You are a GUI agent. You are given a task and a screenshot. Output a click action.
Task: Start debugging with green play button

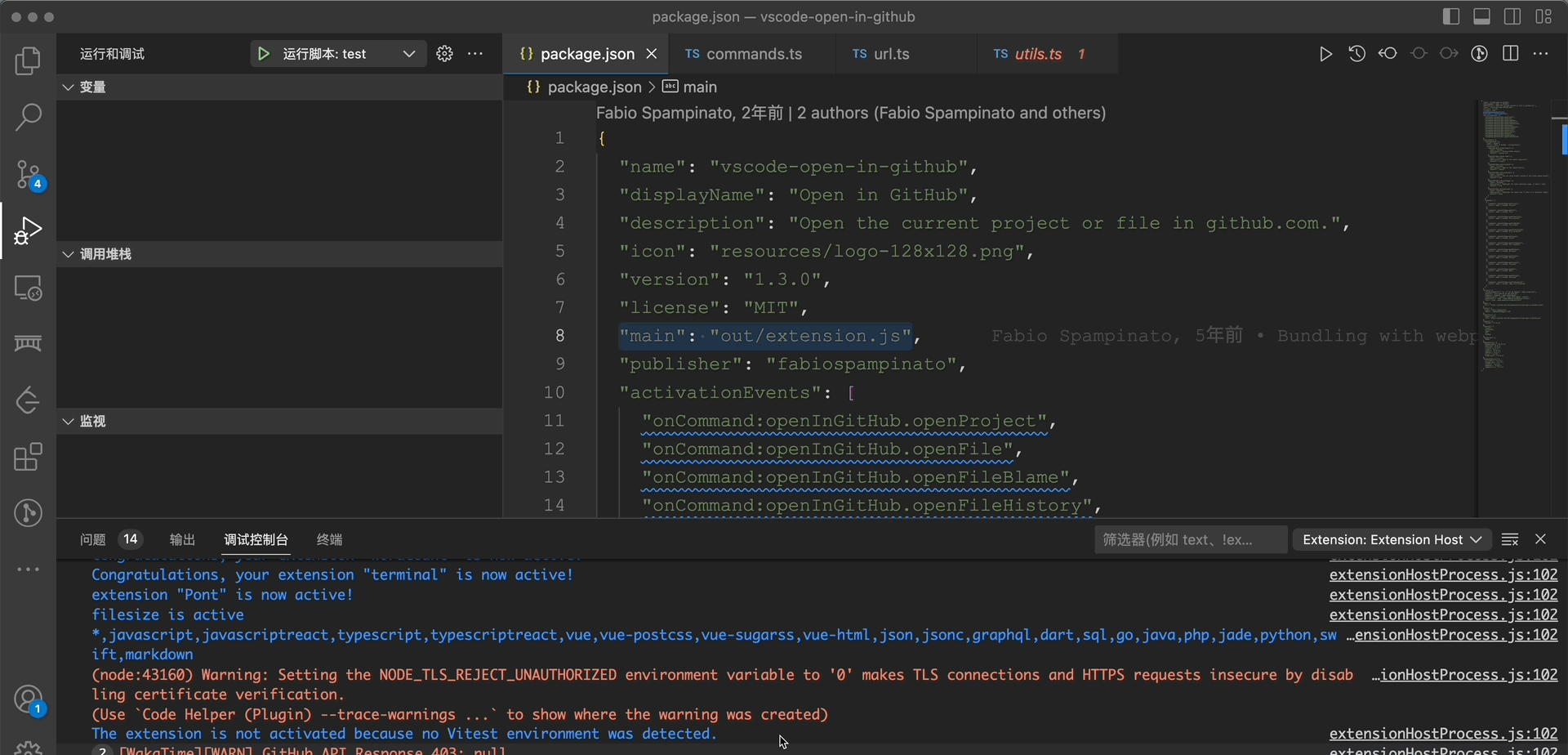tap(263, 54)
